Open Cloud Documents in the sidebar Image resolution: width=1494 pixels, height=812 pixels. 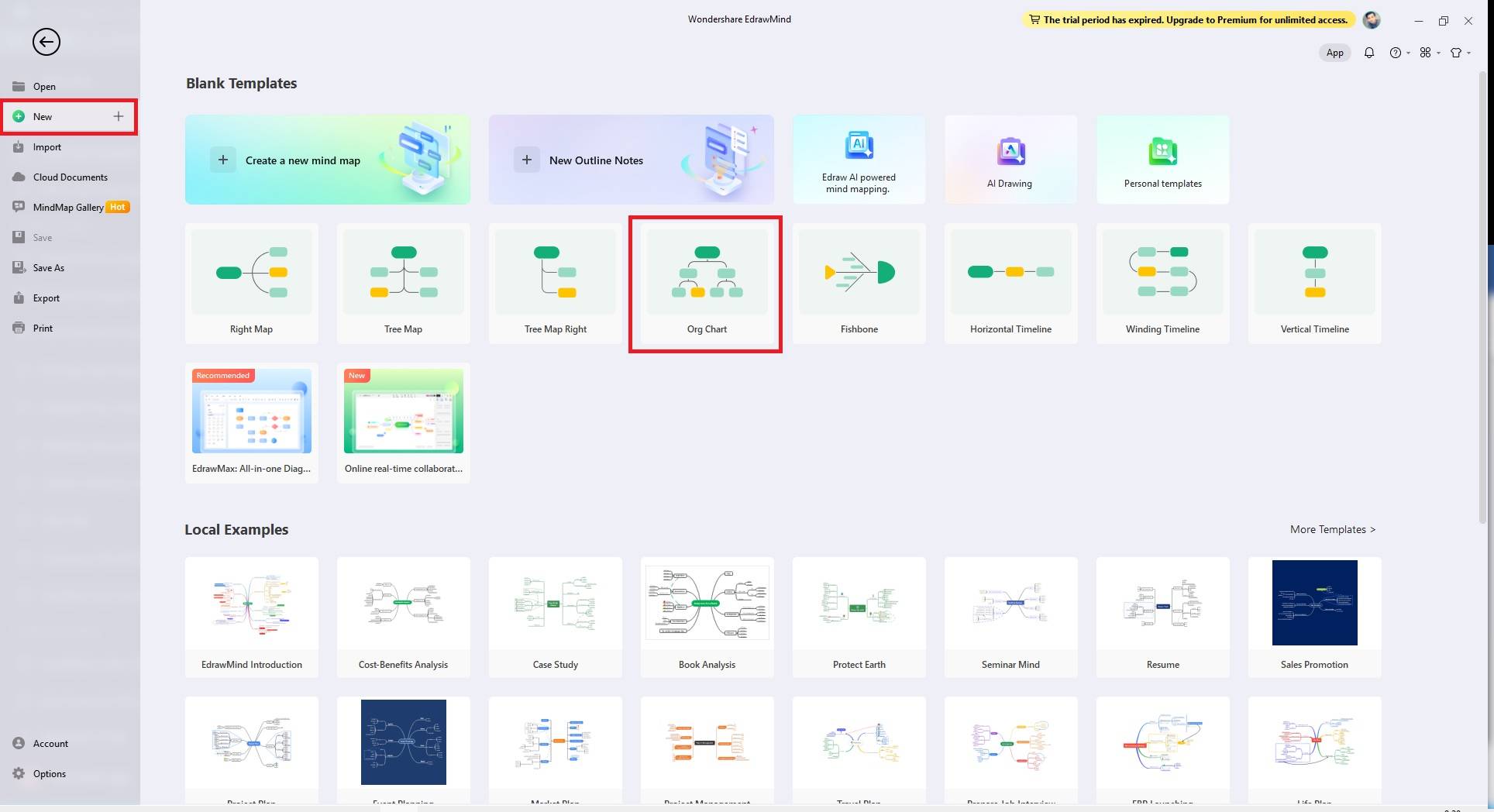[x=70, y=177]
